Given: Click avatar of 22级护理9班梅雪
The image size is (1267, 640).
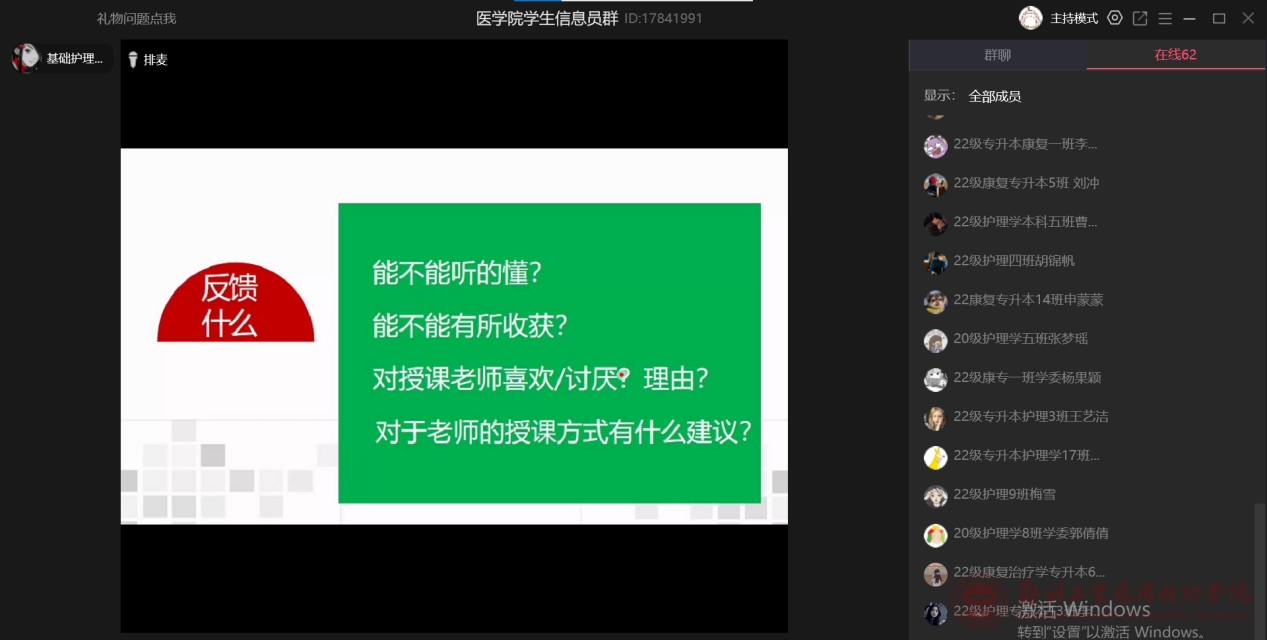Looking at the screenshot, I should 935,496.
